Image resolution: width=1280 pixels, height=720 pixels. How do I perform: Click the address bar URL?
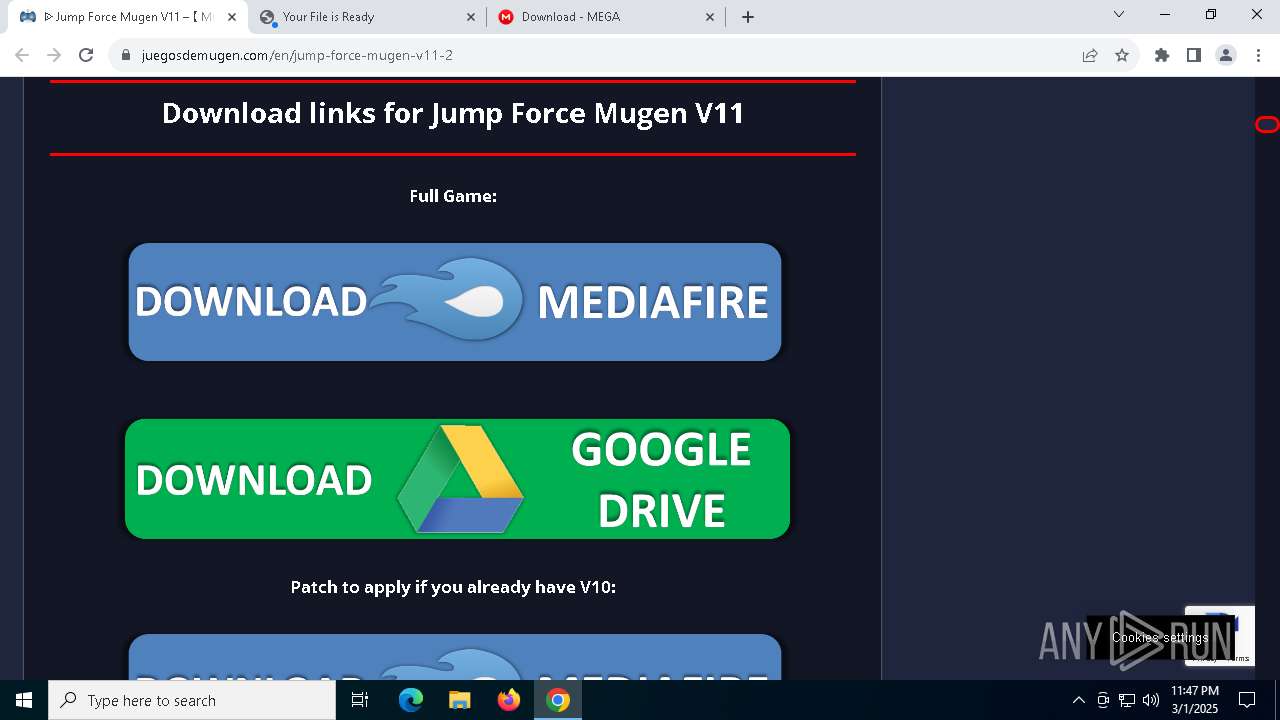tap(297, 55)
